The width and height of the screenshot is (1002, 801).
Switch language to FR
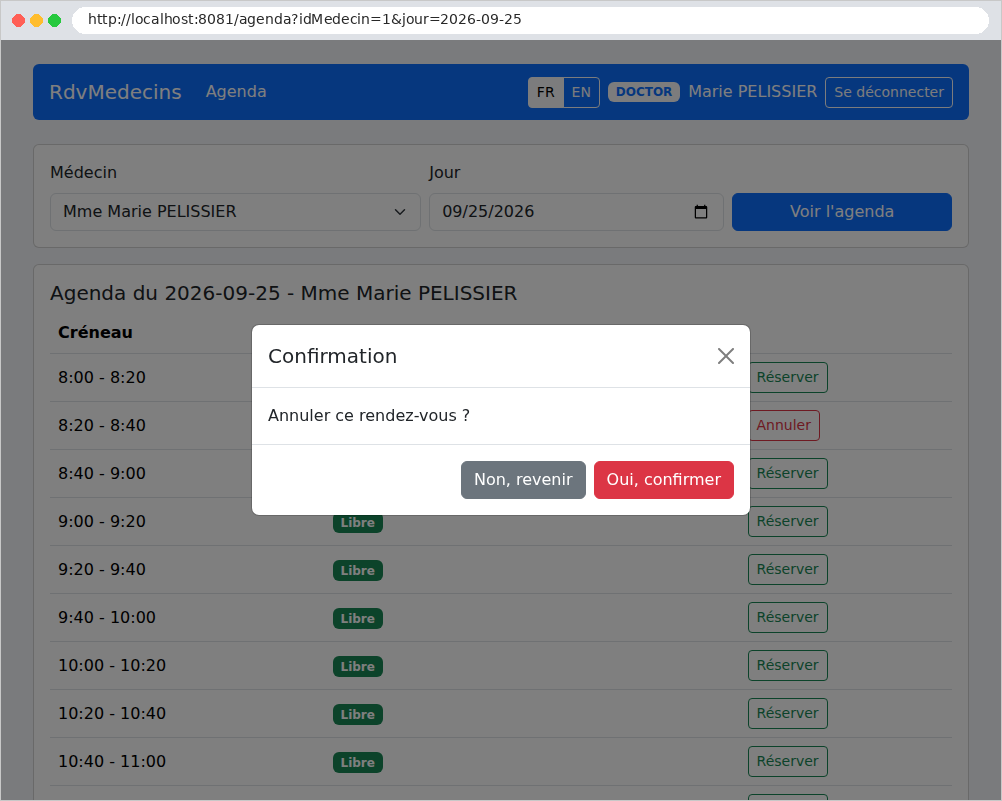pos(546,92)
